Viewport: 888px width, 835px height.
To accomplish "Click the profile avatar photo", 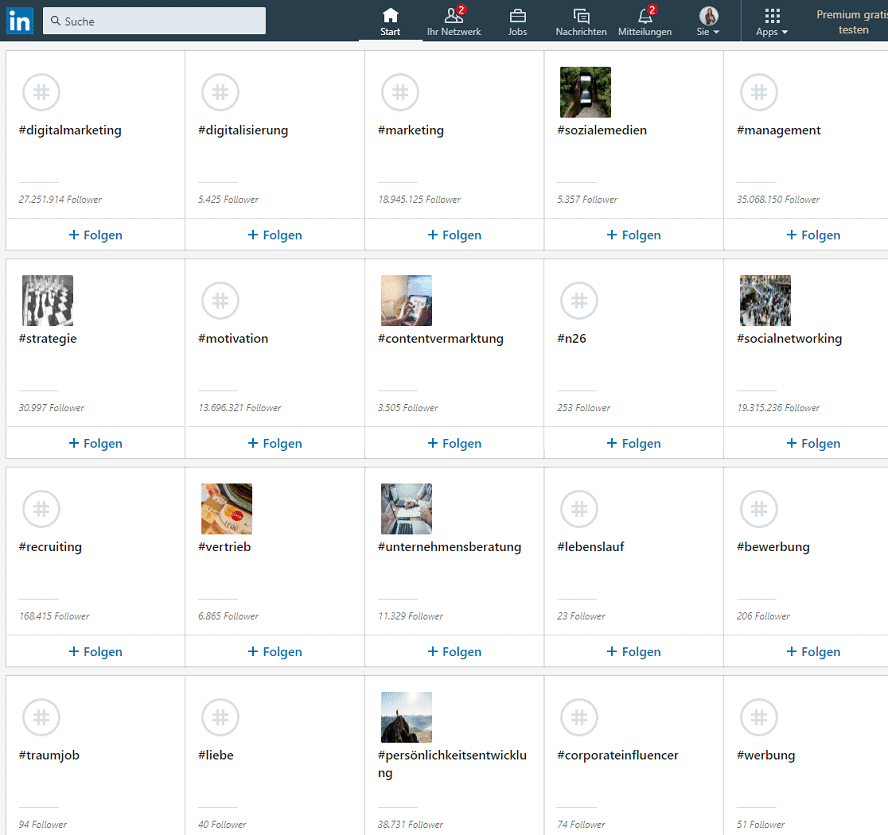I will 708,15.
